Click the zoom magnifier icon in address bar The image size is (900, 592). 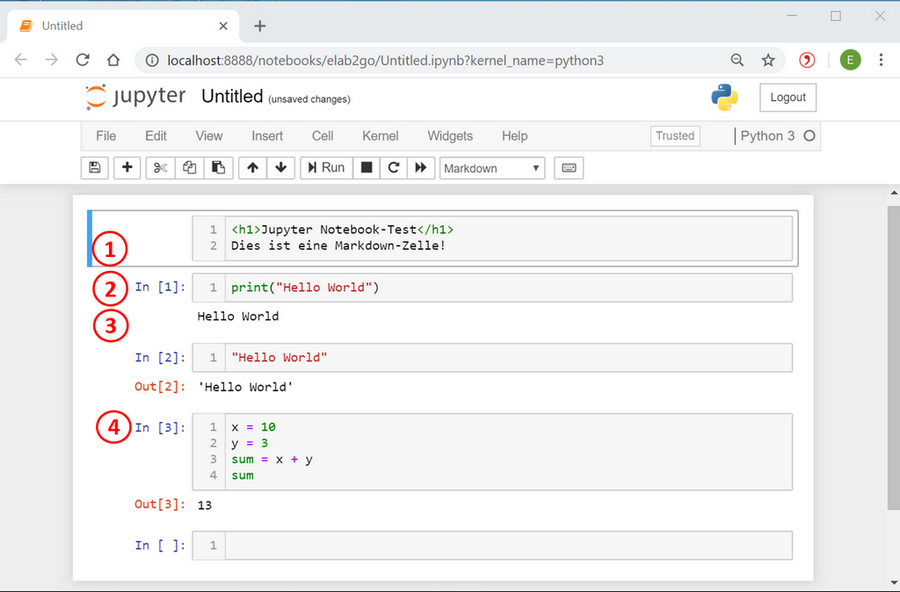click(x=737, y=60)
